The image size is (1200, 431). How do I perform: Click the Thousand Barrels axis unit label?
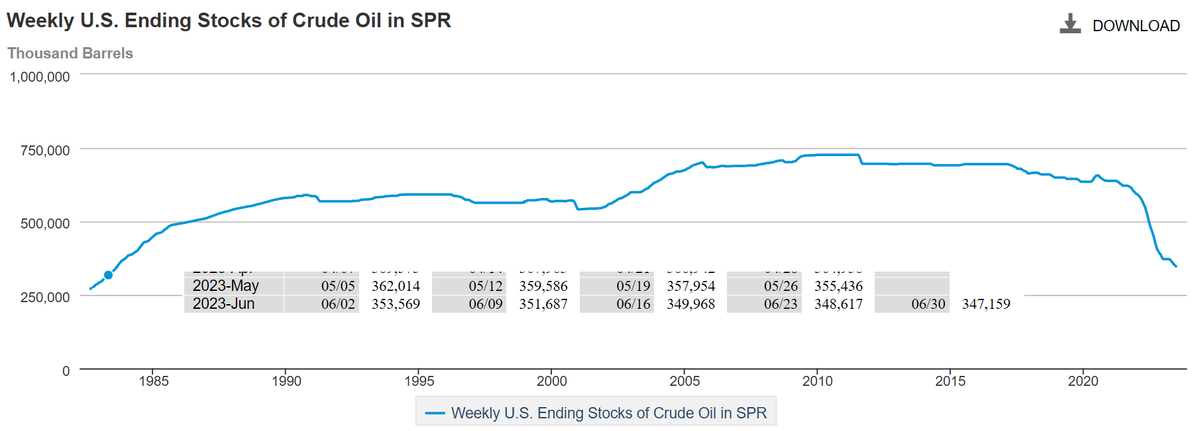(x=70, y=52)
